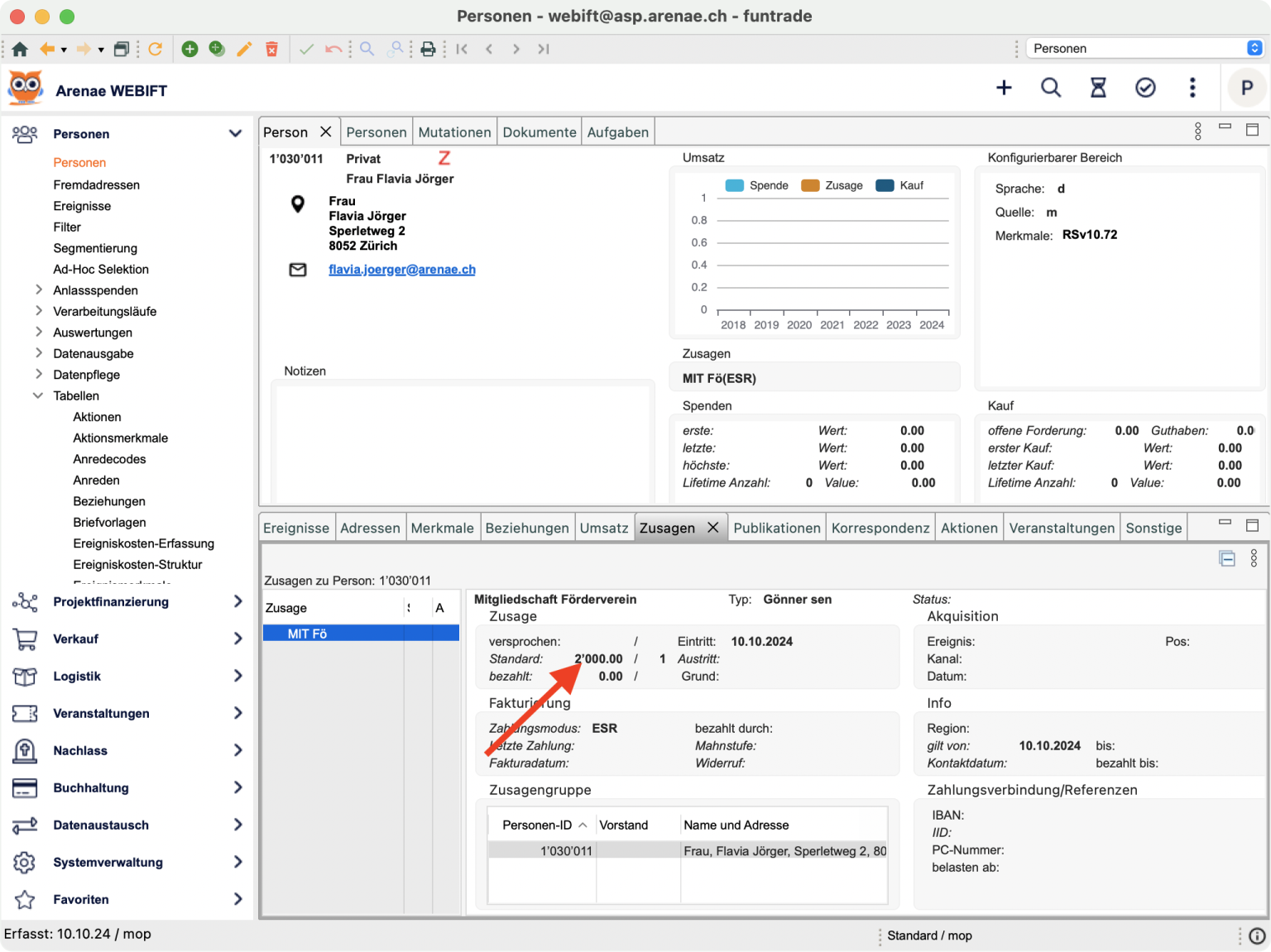Image resolution: width=1271 pixels, height=952 pixels.
Task: Expand the Anlassspenden tree node
Action: coord(39,289)
